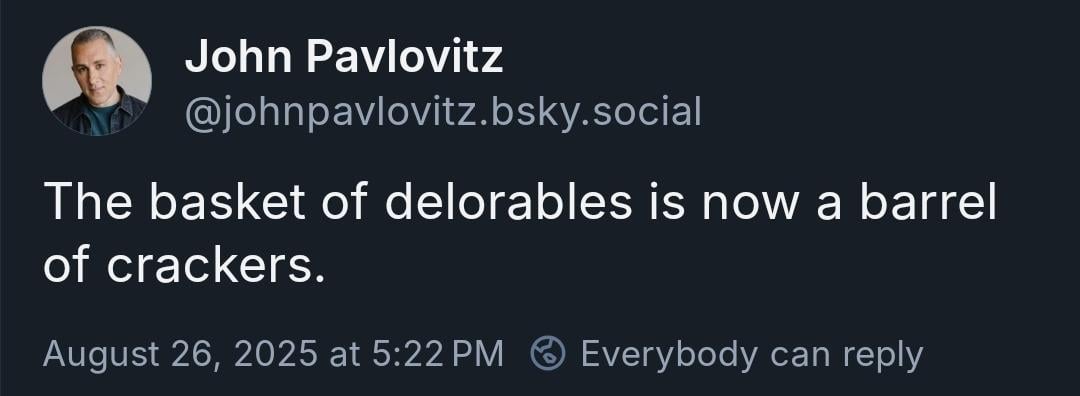Click the word basket in the post
The height and width of the screenshot is (396, 1080).
[x=227, y=202]
